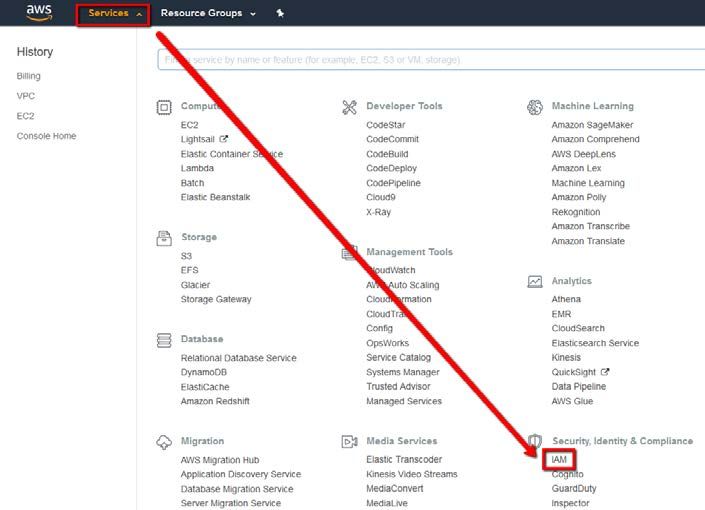
Task: Open Managed Services
Action: pos(404,401)
